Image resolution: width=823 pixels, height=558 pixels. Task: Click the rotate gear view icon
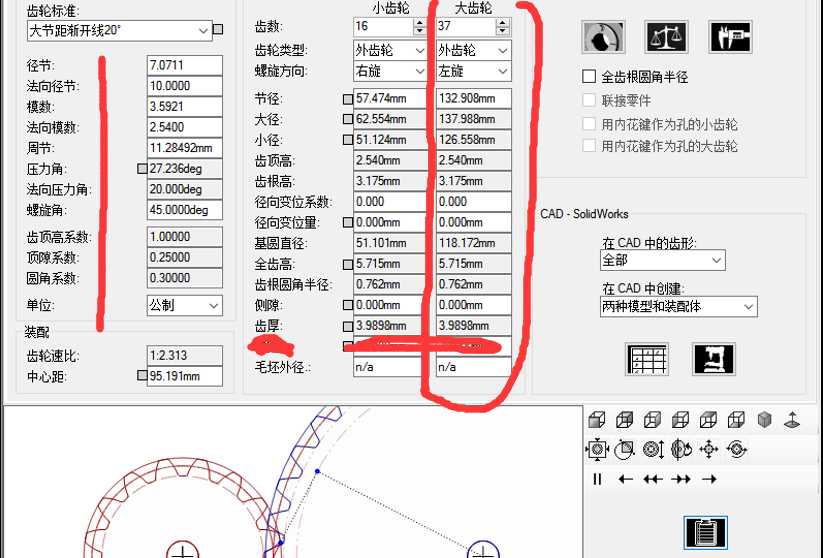point(681,449)
